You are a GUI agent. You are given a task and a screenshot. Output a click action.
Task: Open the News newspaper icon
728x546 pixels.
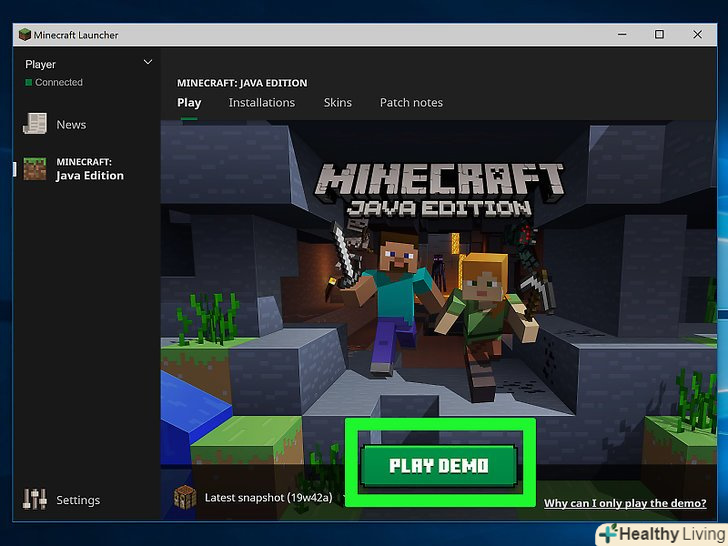(x=36, y=124)
